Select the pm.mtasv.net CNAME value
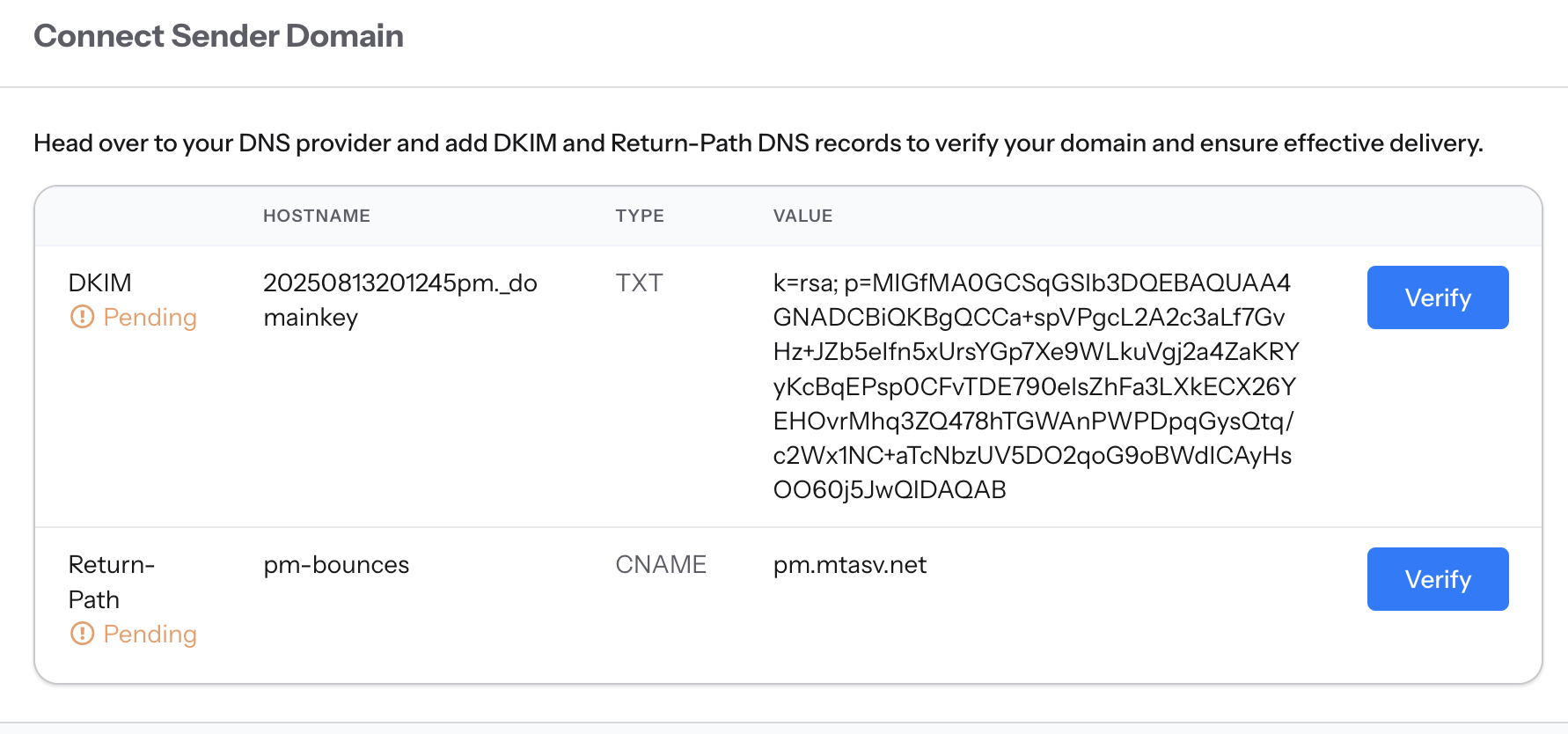The image size is (1568, 734). (x=850, y=565)
